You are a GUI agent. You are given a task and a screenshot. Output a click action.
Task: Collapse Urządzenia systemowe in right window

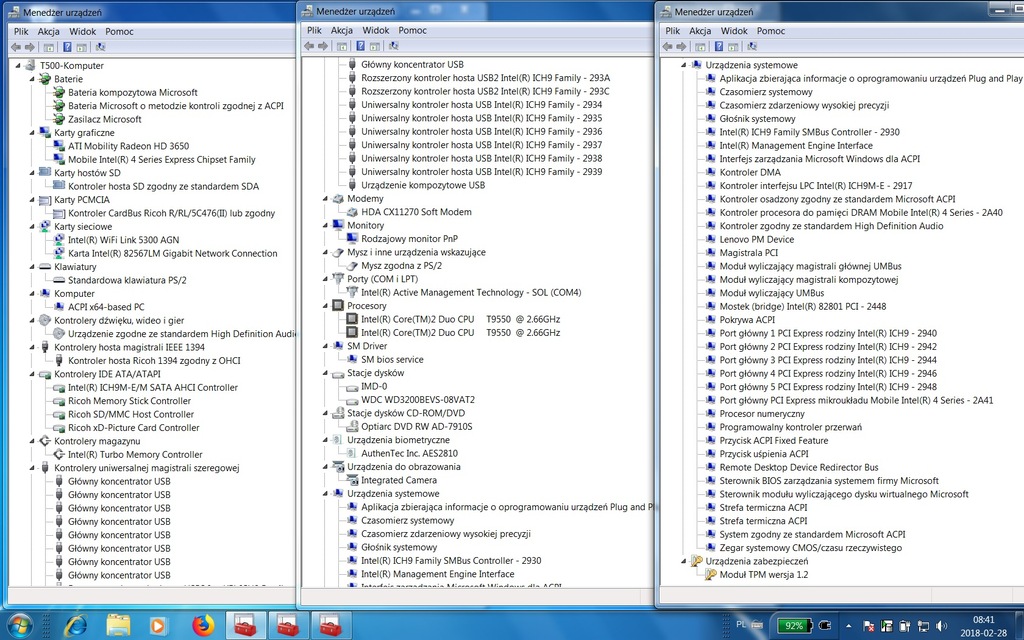coord(683,65)
